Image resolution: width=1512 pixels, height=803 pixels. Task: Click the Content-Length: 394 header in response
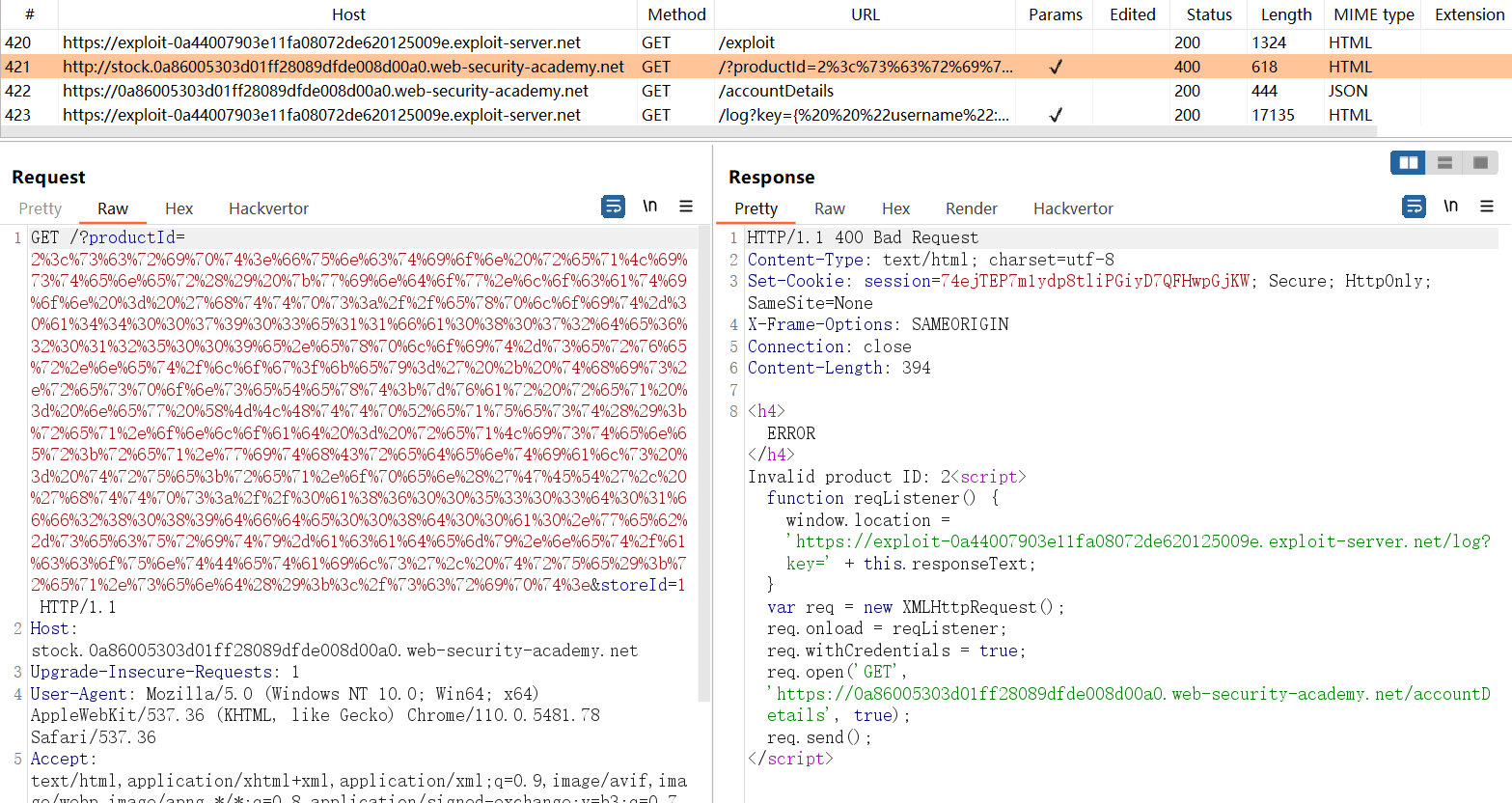pos(838,368)
